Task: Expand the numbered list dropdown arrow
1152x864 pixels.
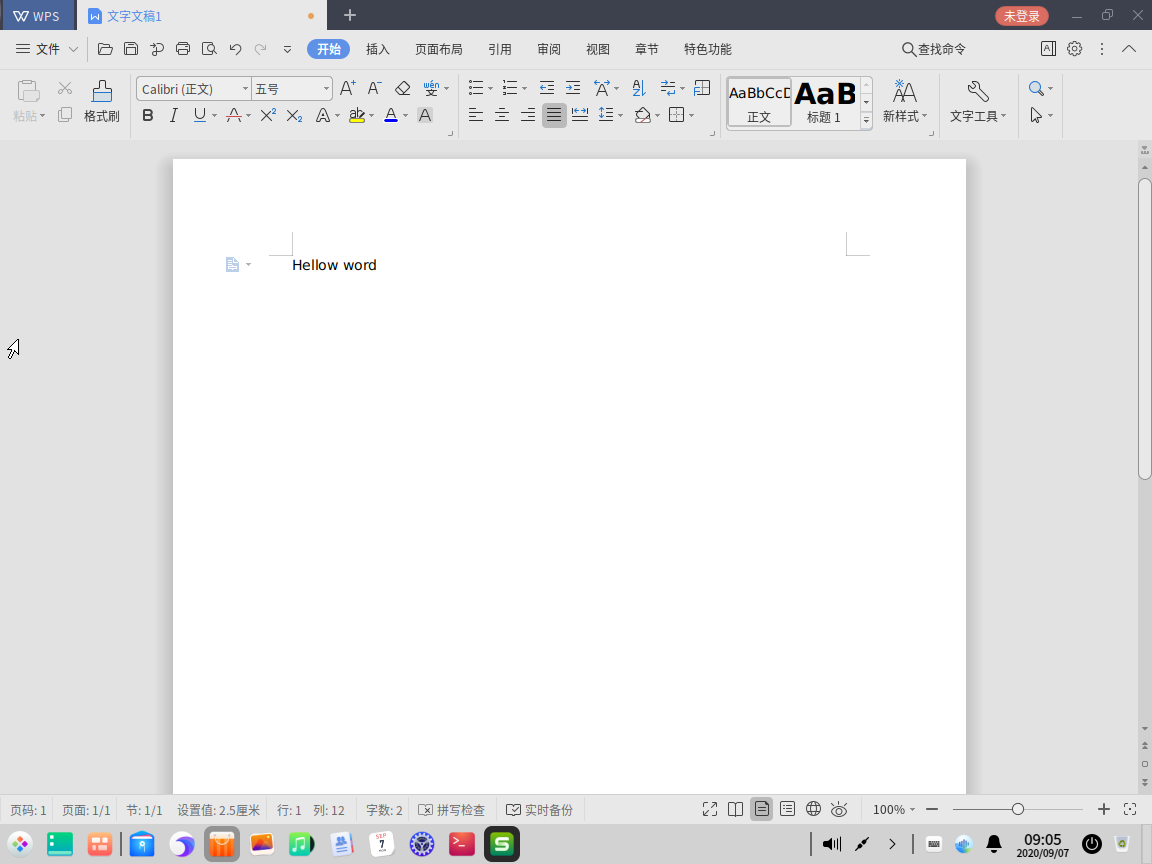Action: (525, 89)
